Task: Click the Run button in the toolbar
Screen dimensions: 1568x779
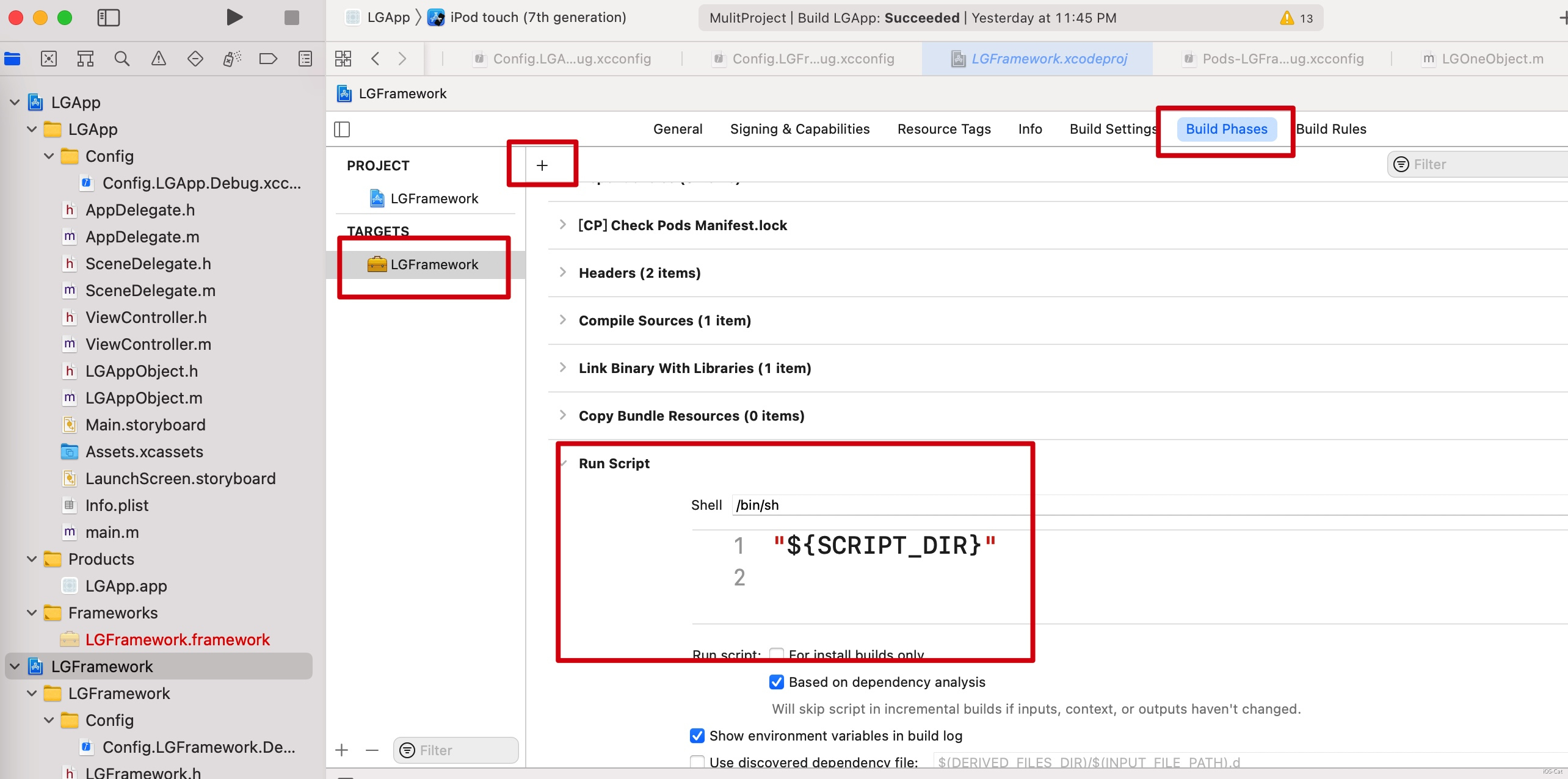Action: tap(234, 17)
